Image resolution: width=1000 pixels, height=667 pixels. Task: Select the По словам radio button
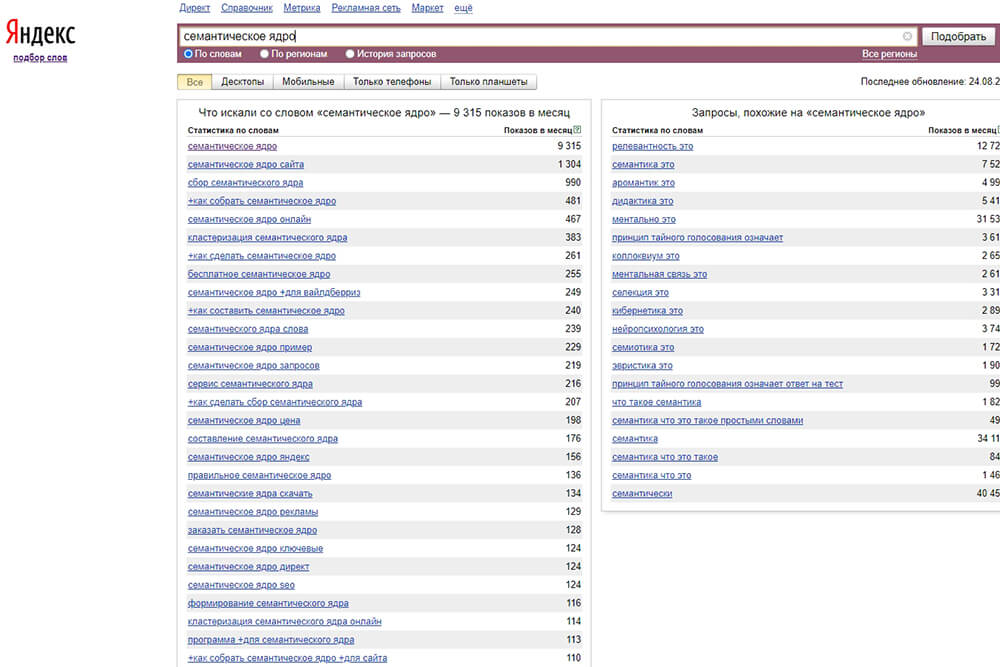click(188, 54)
